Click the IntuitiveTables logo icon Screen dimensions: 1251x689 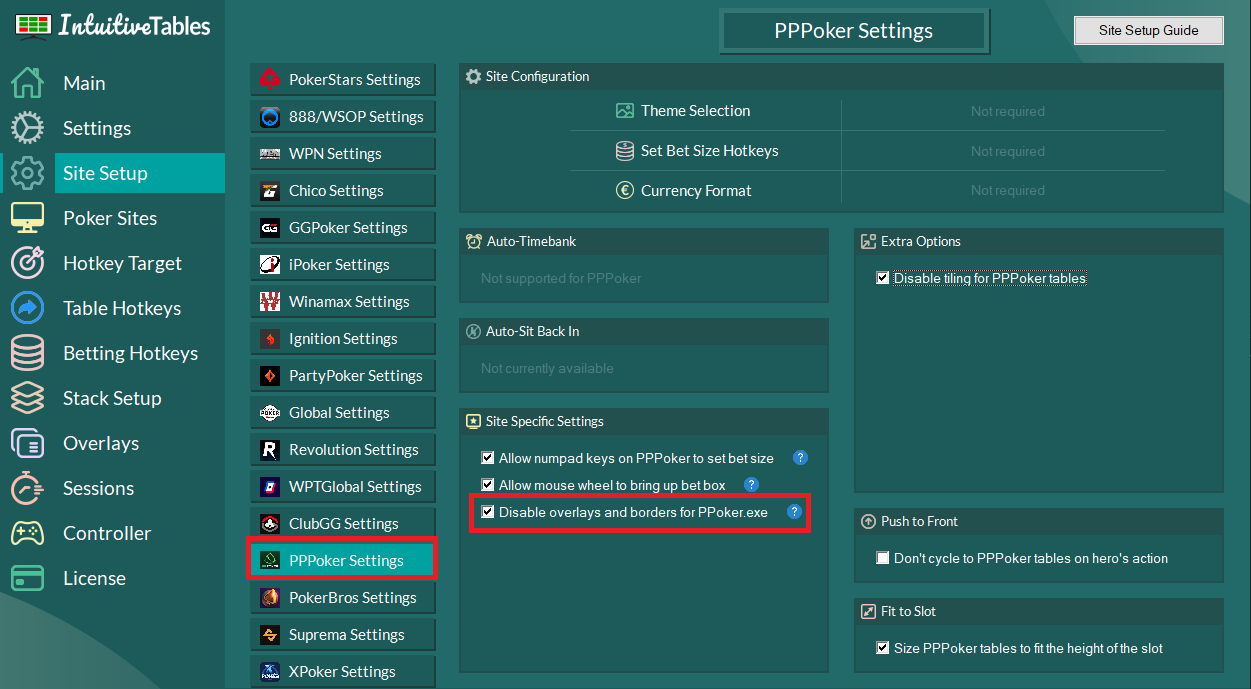click(x=33, y=25)
